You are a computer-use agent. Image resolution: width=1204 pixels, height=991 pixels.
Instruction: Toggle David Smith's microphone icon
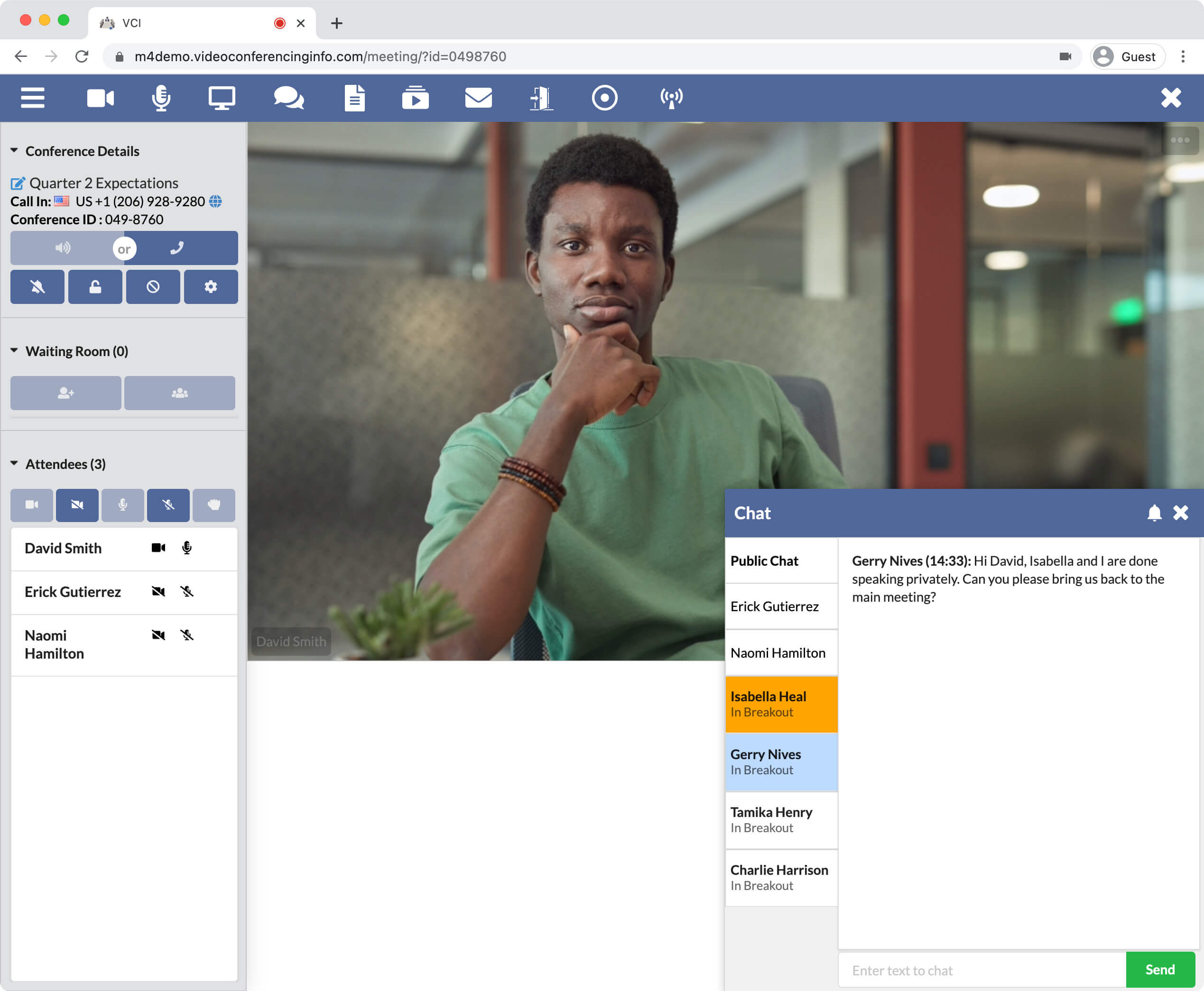click(x=187, y=548)
